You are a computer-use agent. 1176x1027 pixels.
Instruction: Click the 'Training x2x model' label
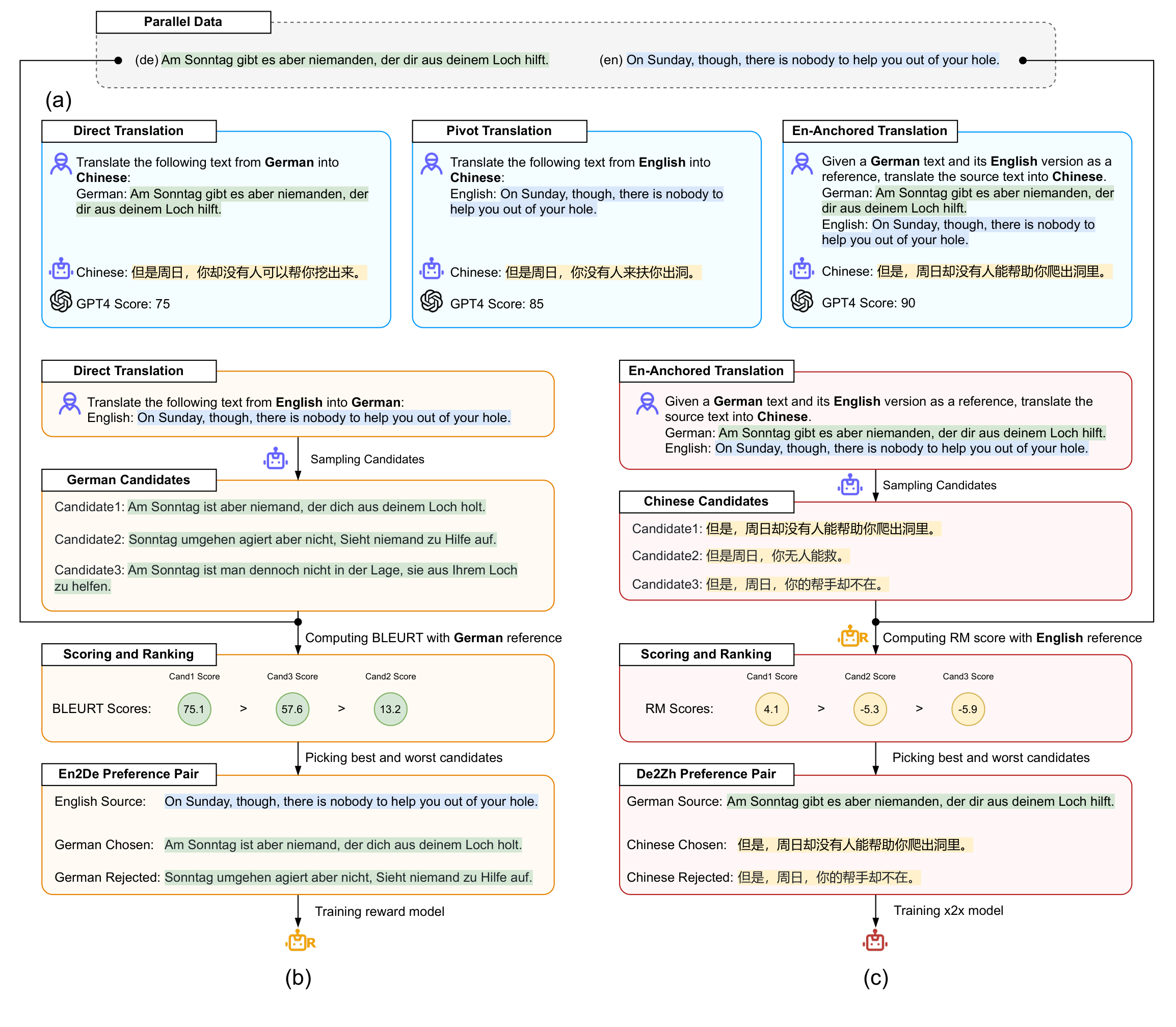pyautogui.click(x=949, y=911)
